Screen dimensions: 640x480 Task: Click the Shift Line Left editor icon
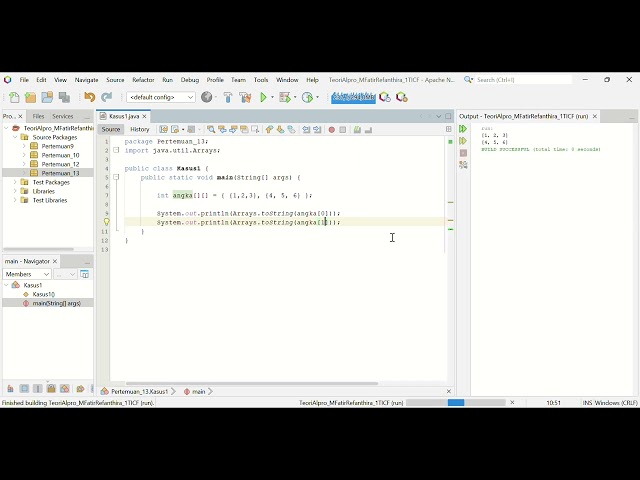306,129
